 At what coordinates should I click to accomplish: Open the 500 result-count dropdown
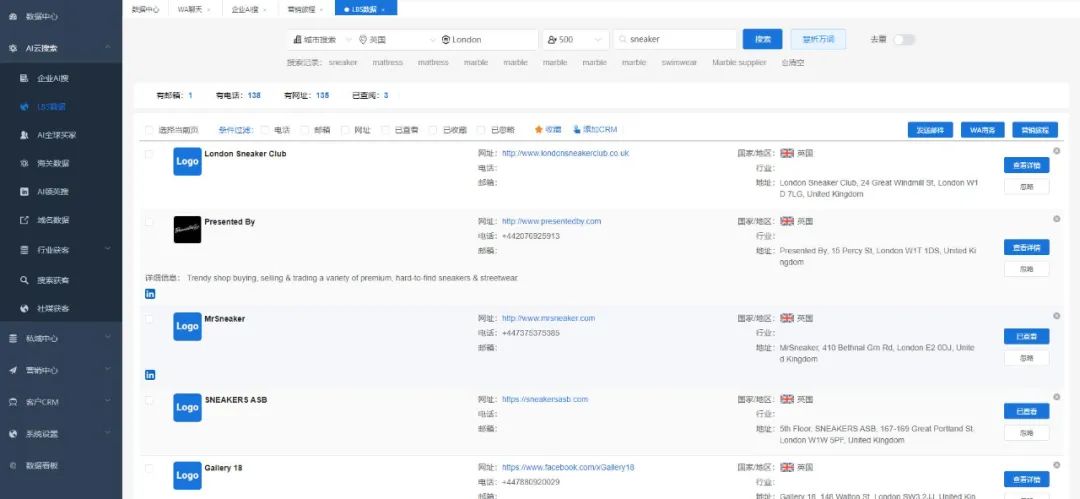tap(576, 39)
